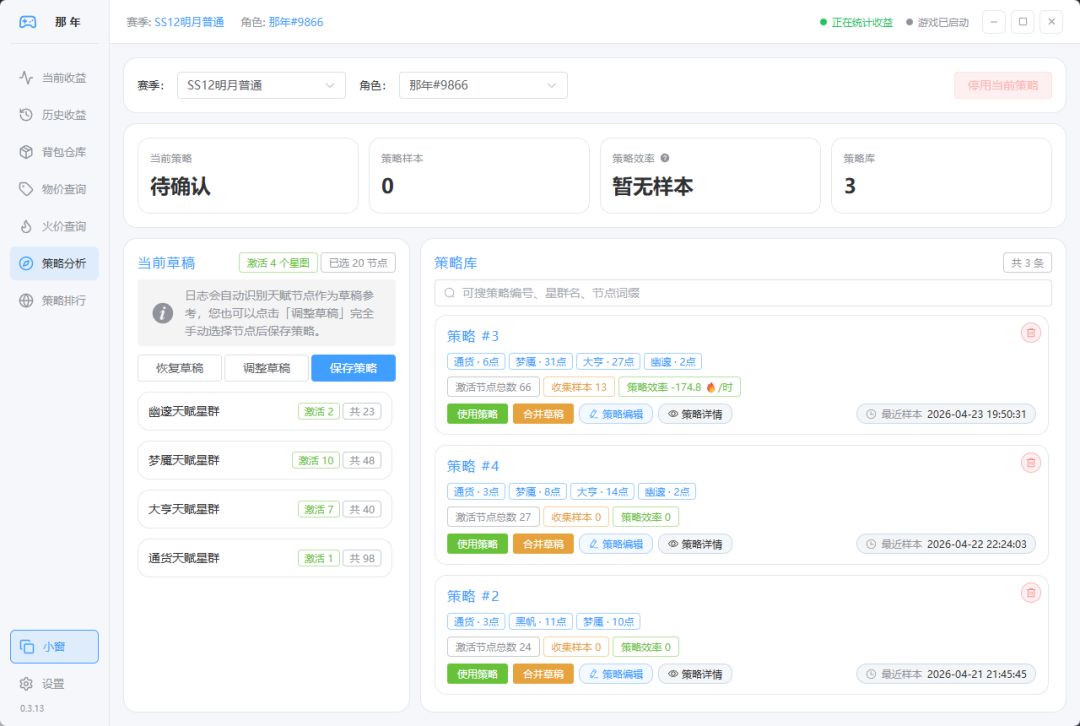
Task: Click the info icon in draft notice
Action: (163, 313)
